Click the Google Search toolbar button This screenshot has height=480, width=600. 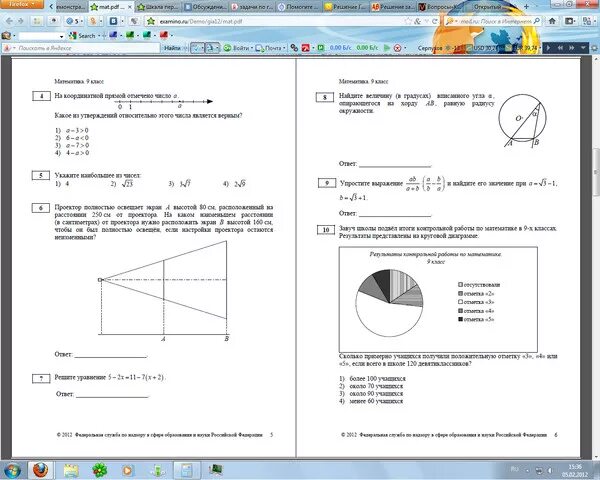click(x=82, y=36)
